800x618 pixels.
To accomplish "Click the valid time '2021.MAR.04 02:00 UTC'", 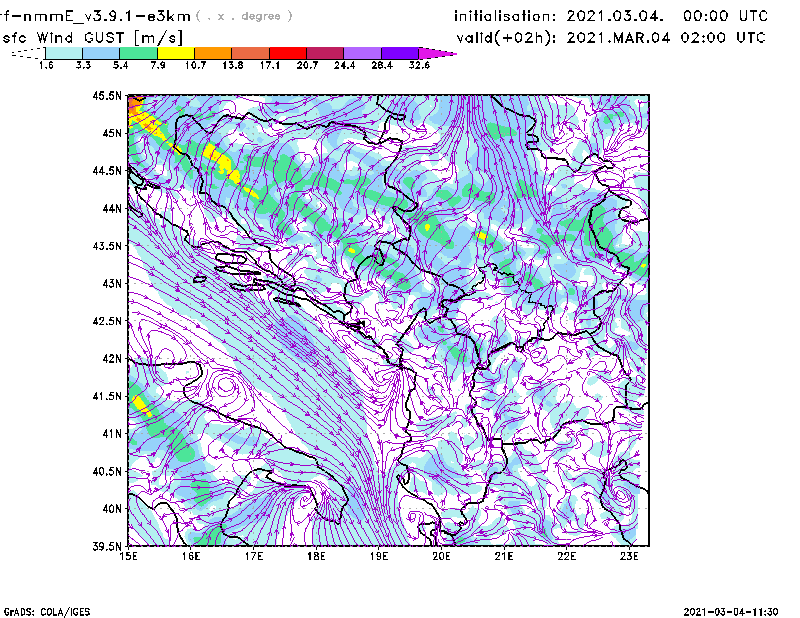I will coord(666,38).
